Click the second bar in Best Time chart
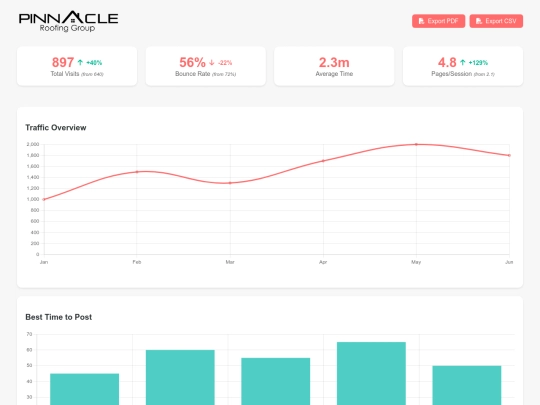This screenshot has height=405, width=540. point(180,377)
